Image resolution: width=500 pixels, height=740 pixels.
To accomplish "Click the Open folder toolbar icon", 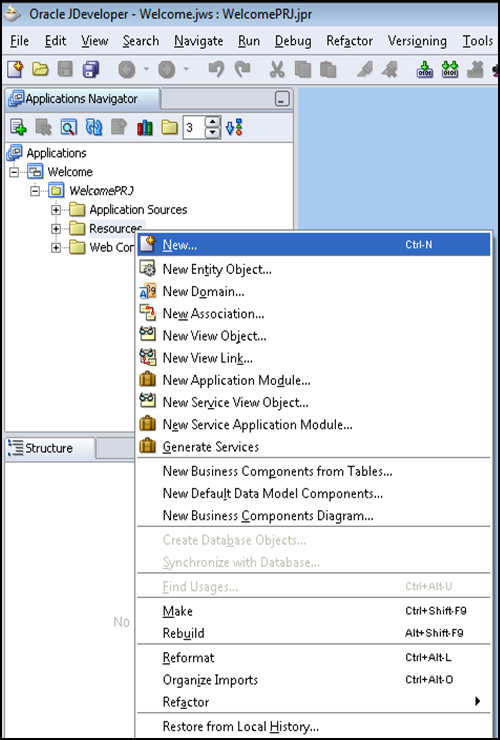I will pyautogui.click(x=40, y=70).
